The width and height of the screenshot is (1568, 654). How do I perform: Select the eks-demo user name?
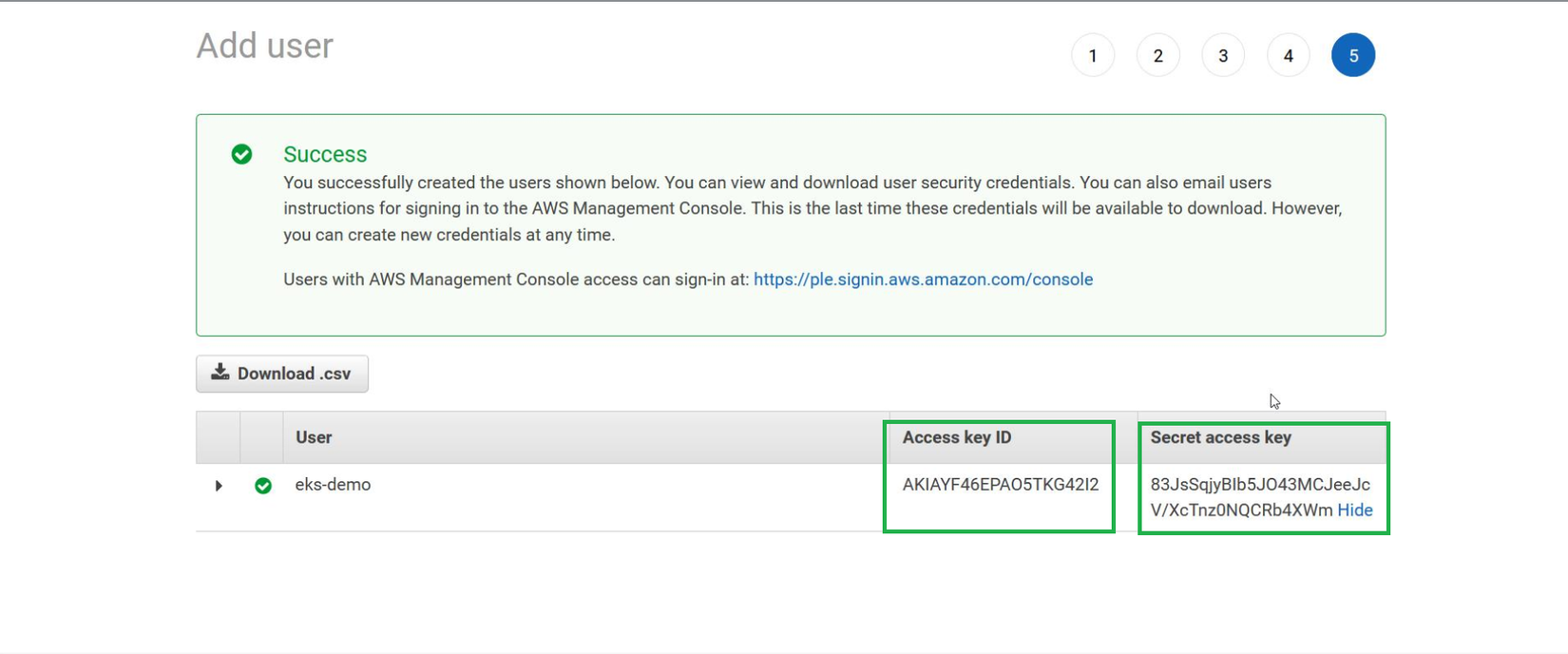333,485
